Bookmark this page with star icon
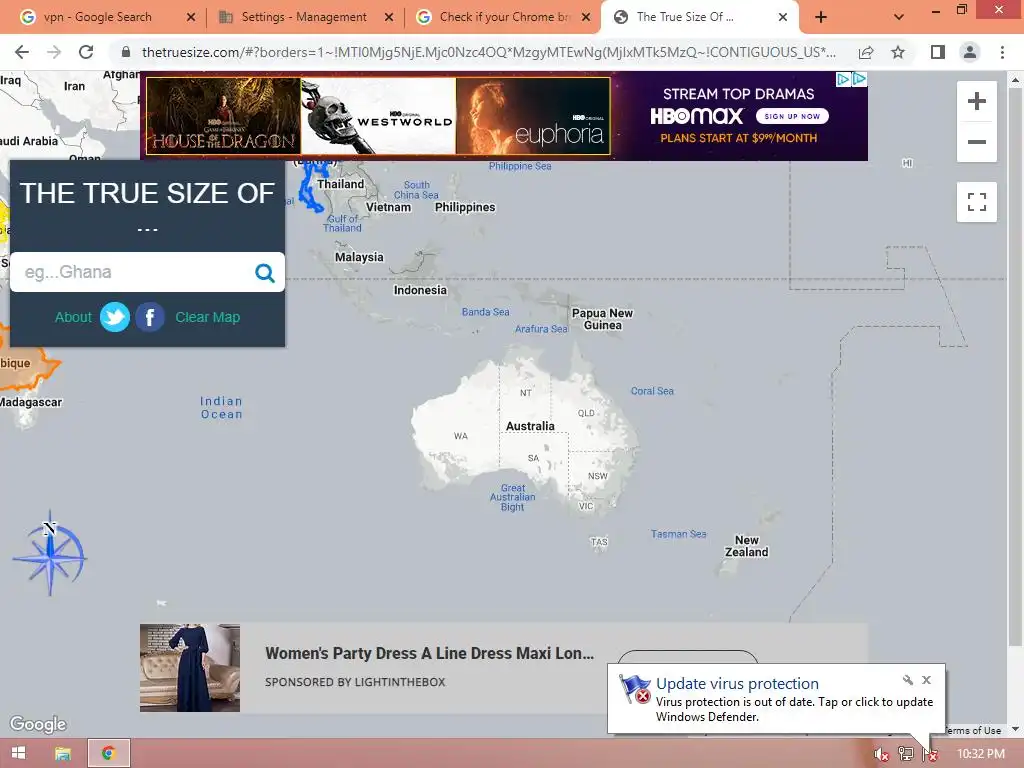Image resolution: width=1024 pixels, height=768 pixels. 898,52
